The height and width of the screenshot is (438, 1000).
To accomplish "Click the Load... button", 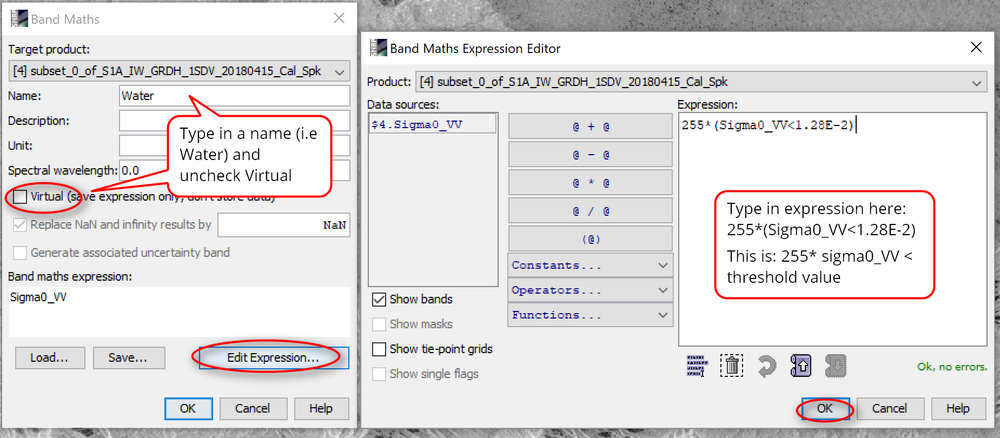I will (x=50, y=358).
